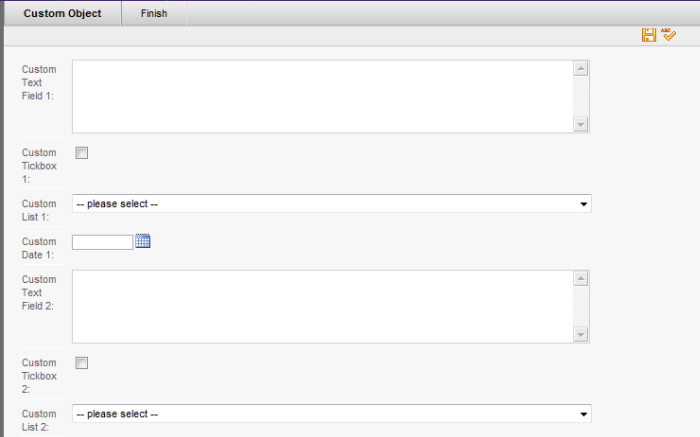The height and width of the screenshot is (437, 700).
Task: Click the Custom Date 1 label text
Action: coord(39,248)
